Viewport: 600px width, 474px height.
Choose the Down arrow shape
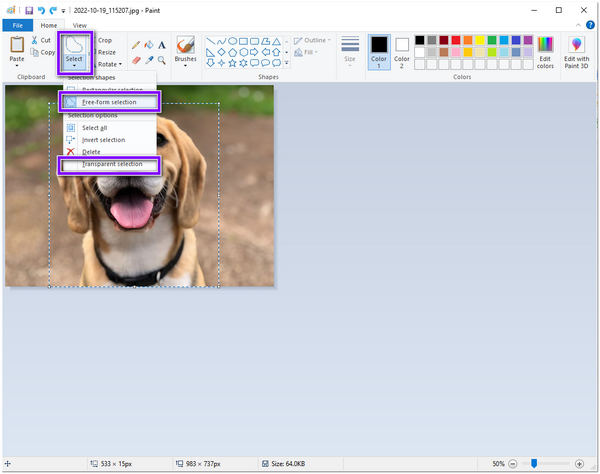pyautogui.click(x=210, y=63)
